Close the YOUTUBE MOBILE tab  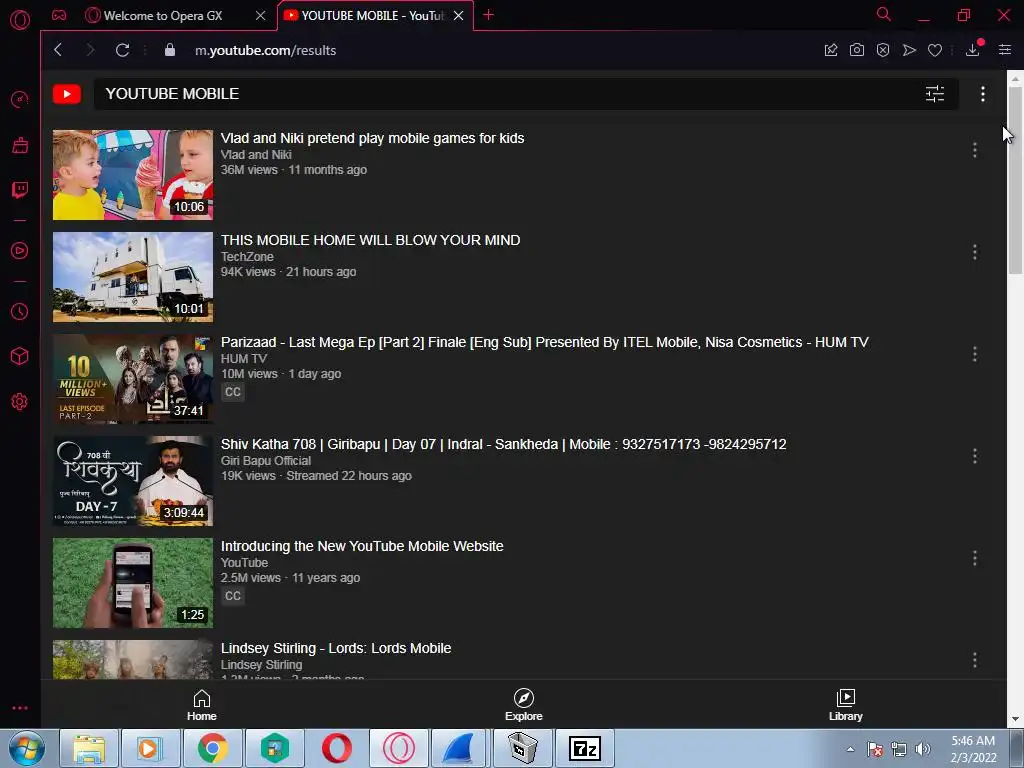pos(458,15)
